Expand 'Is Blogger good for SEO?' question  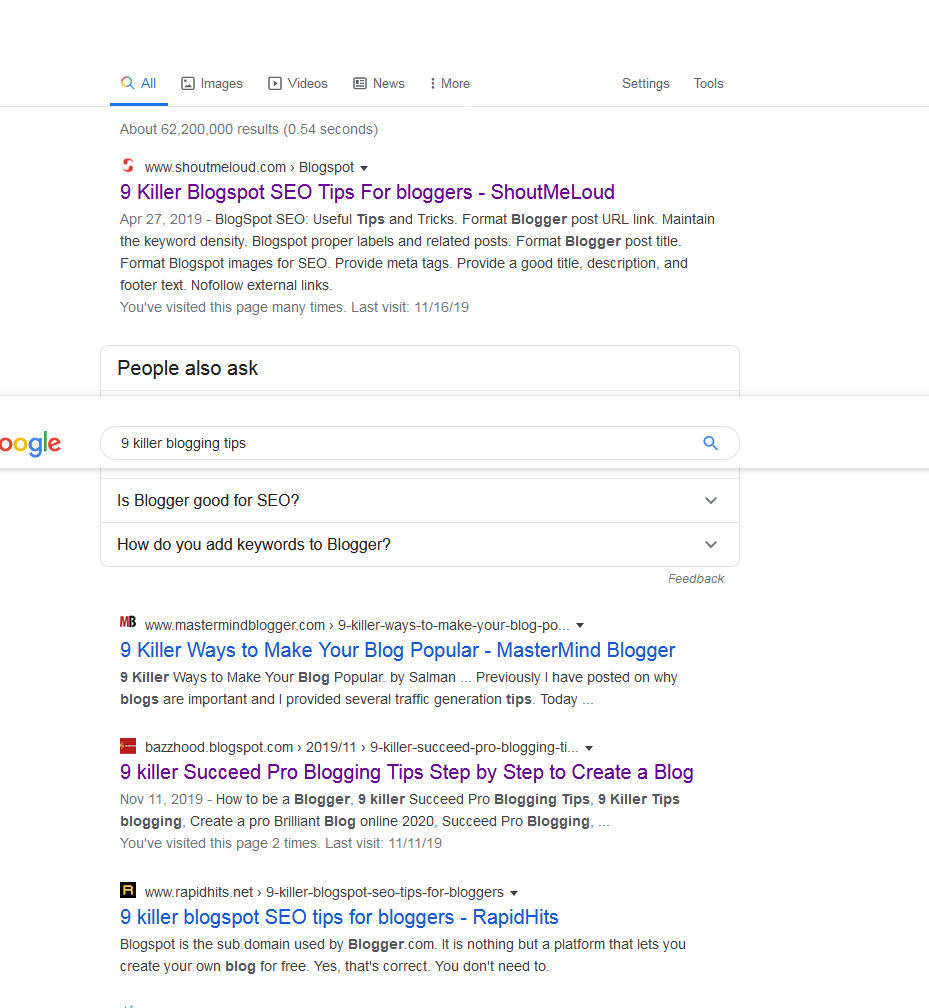pos(420,500)
